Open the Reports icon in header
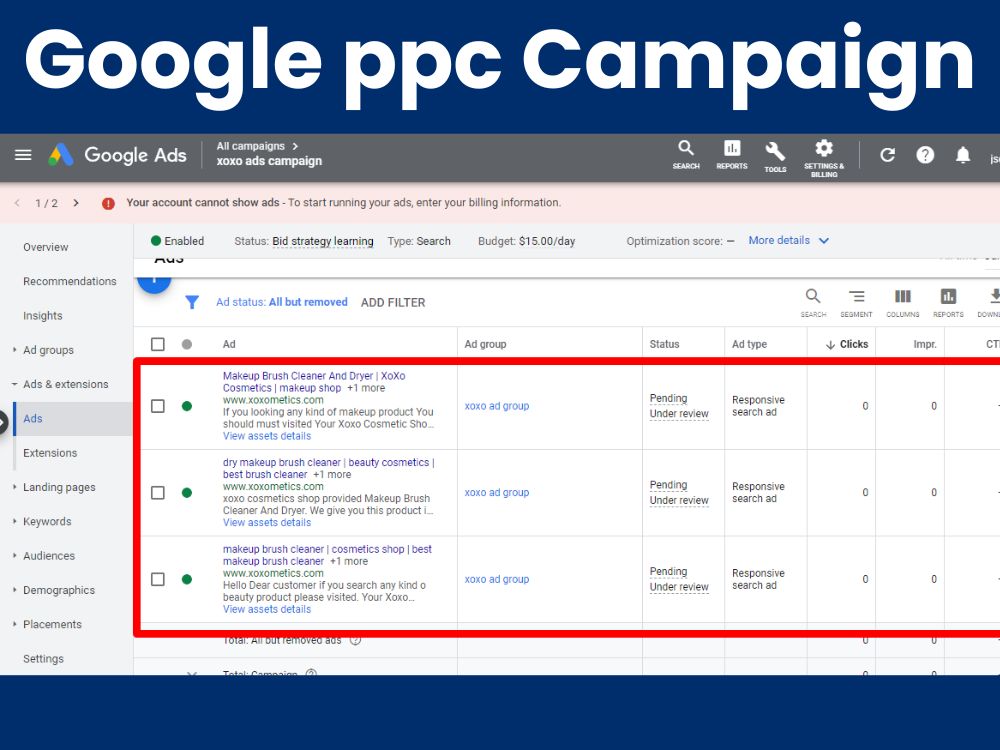 click(732, 155)
